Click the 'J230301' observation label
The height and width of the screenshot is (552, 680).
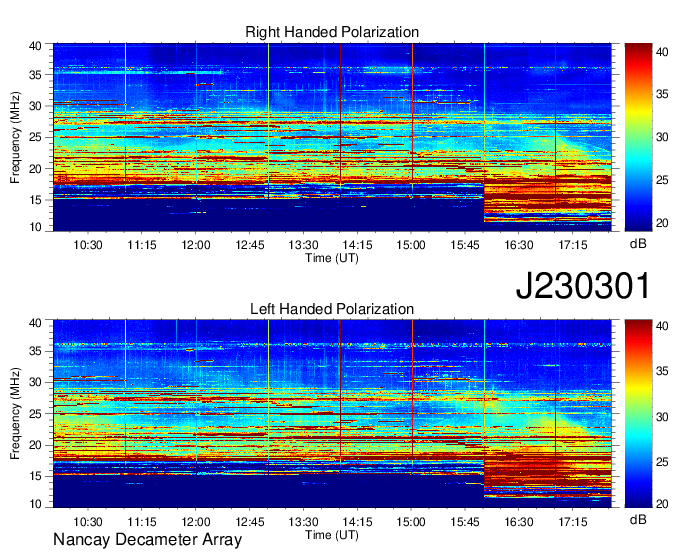tap(583, 285)
